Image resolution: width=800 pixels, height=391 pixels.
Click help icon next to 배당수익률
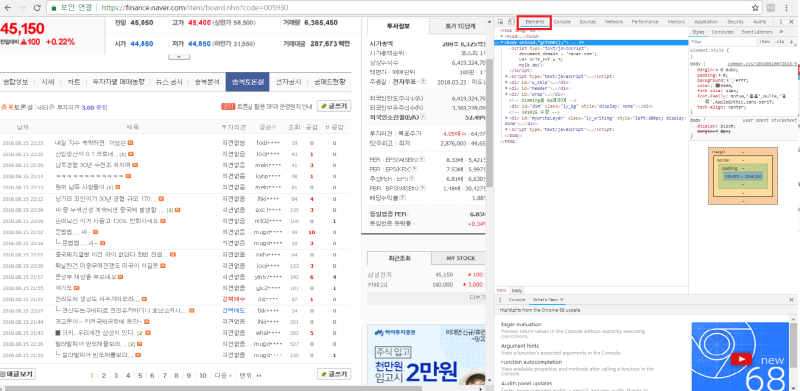(403, 197)
